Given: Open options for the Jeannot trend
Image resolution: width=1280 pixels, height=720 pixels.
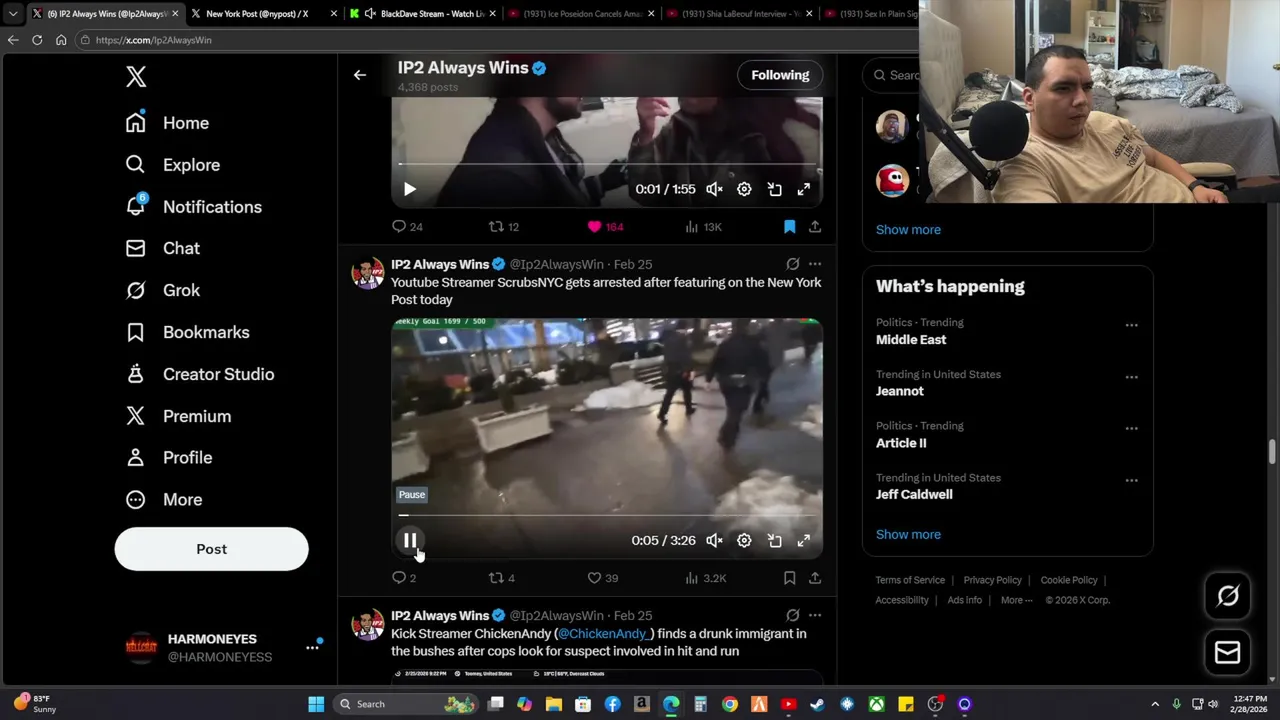Looking at the screenshot, I should (x=1131, y=377).
